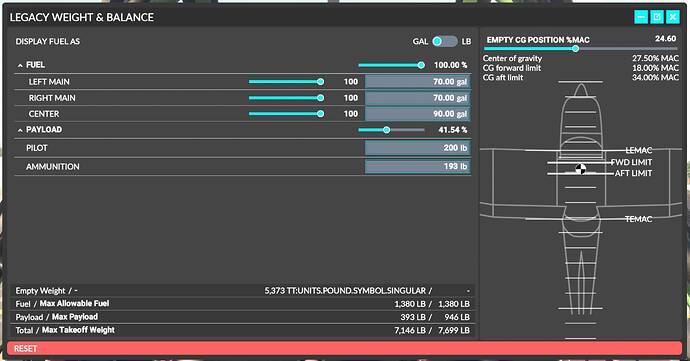Edit the LEFT MAIN 70.00 gal field

pos(418,81)
